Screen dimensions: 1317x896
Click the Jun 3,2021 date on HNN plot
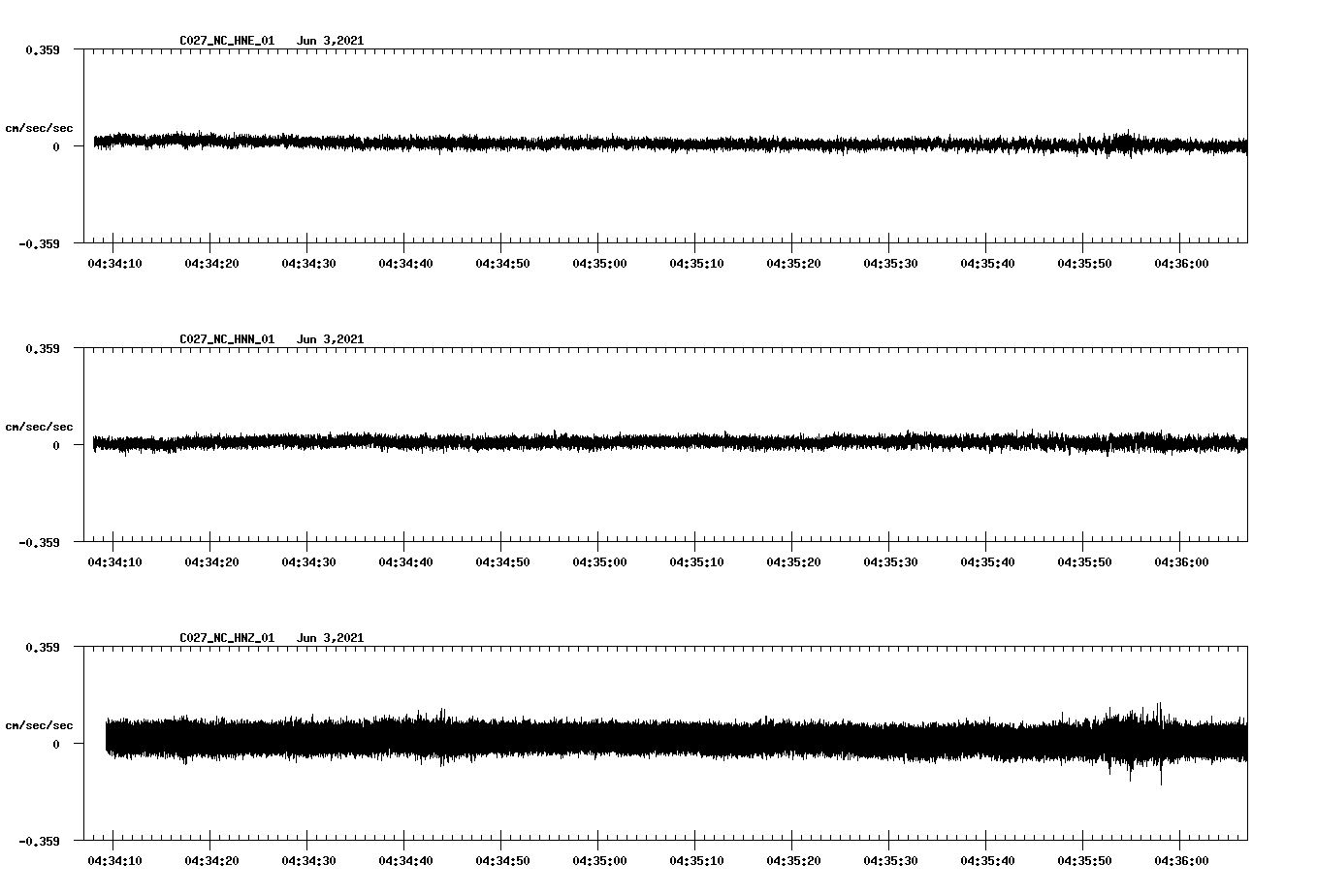[x=331, y=339]
